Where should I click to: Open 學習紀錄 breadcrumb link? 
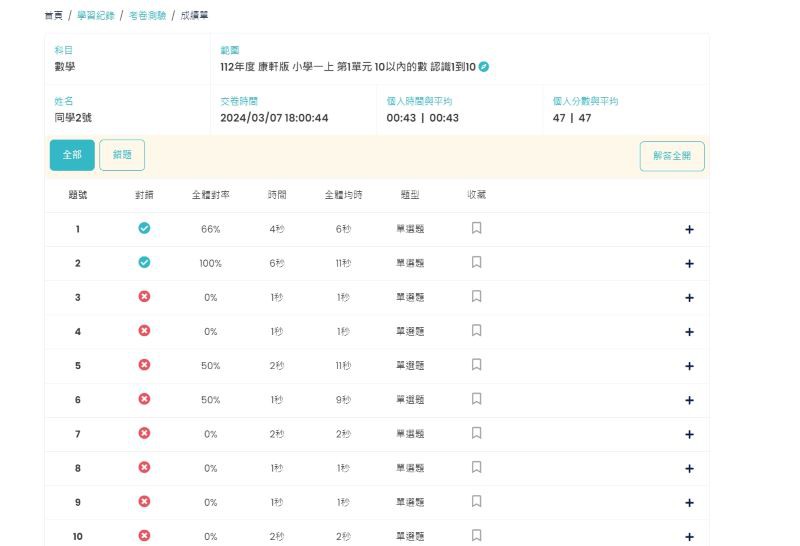pos(95,15)
